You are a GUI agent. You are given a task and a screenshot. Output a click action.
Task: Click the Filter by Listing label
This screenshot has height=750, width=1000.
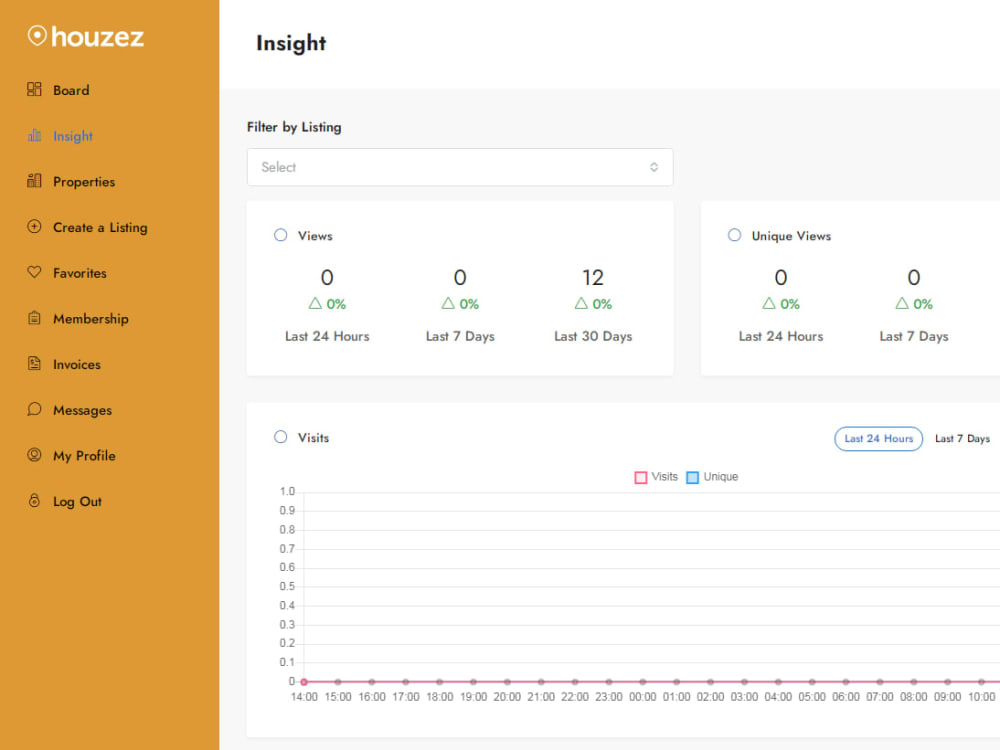(294, 127)
